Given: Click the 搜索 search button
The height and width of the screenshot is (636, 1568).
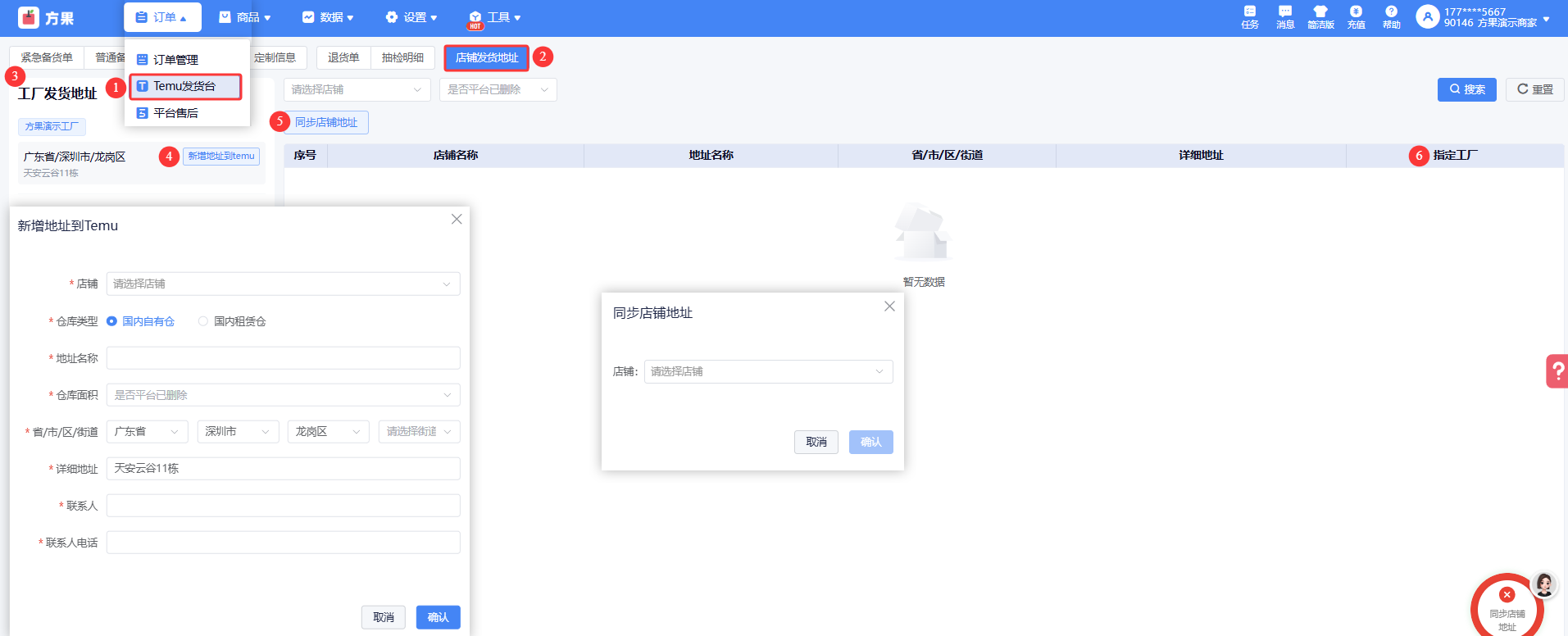Looking at the screenshot, I should point(1466,89).
